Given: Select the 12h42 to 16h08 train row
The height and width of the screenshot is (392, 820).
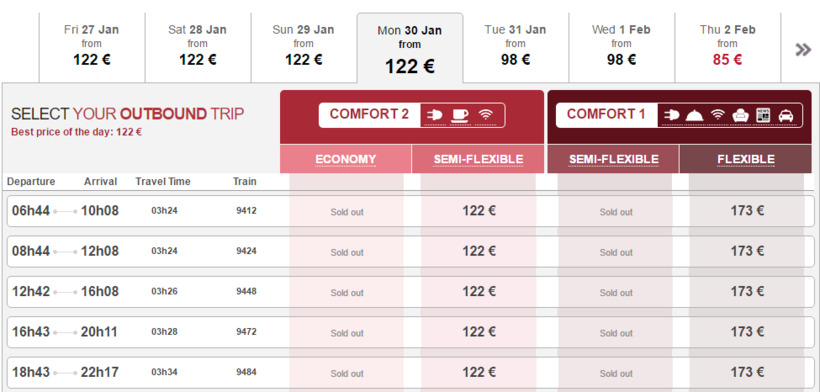Looking at the screenshot, I should click(x=411, y=291).
